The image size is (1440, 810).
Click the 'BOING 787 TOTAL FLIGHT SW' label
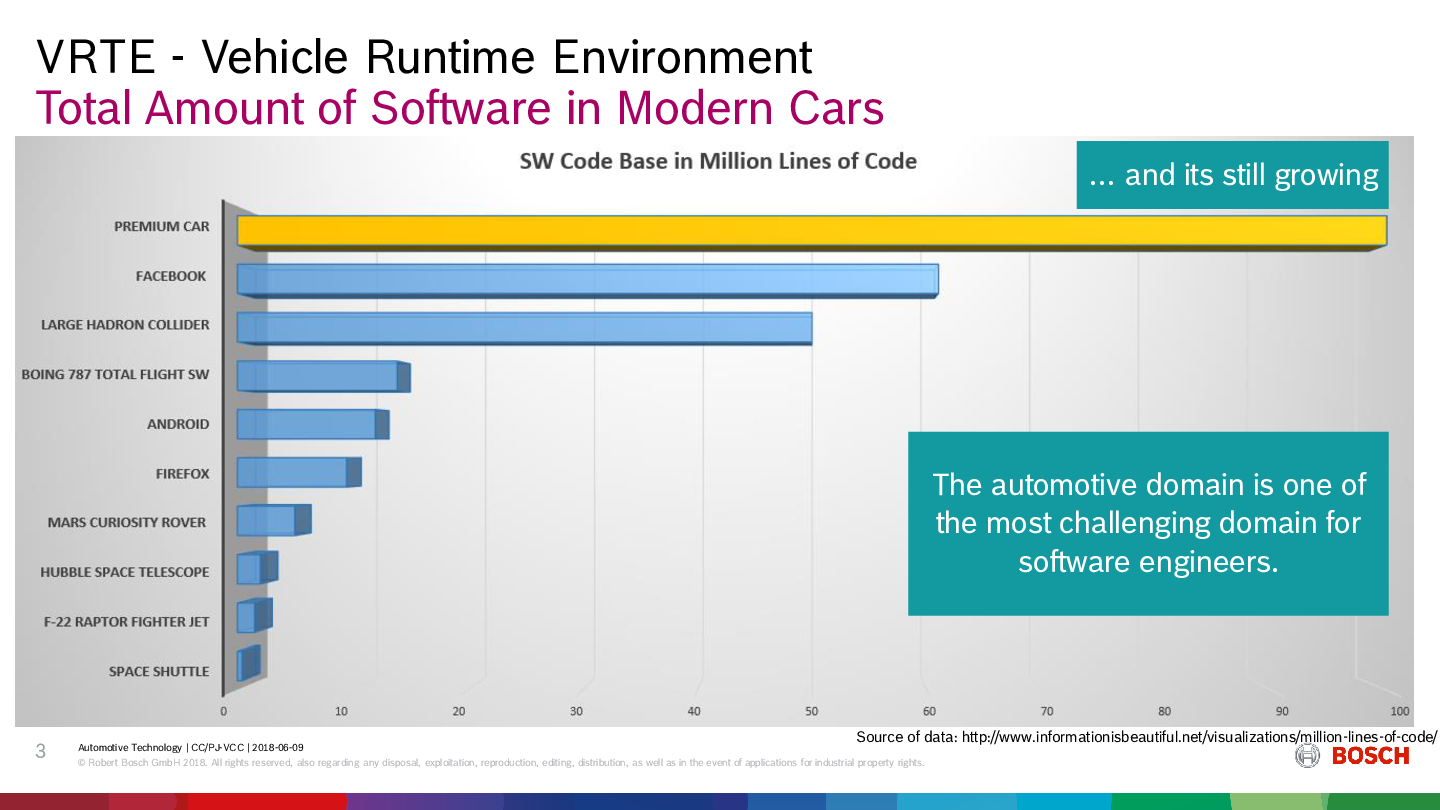116,375
